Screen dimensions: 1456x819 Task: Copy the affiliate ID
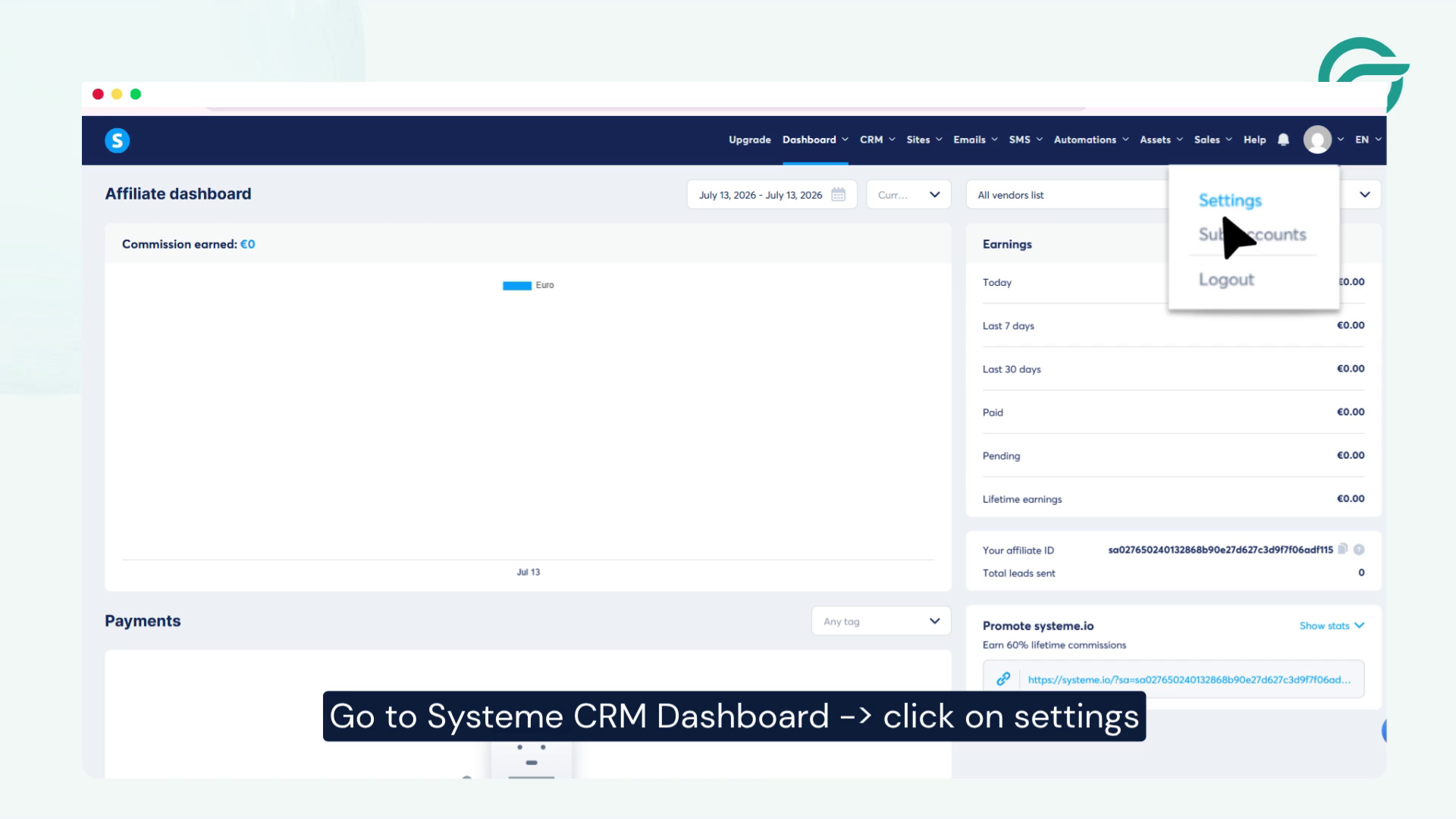(1343, 549)
